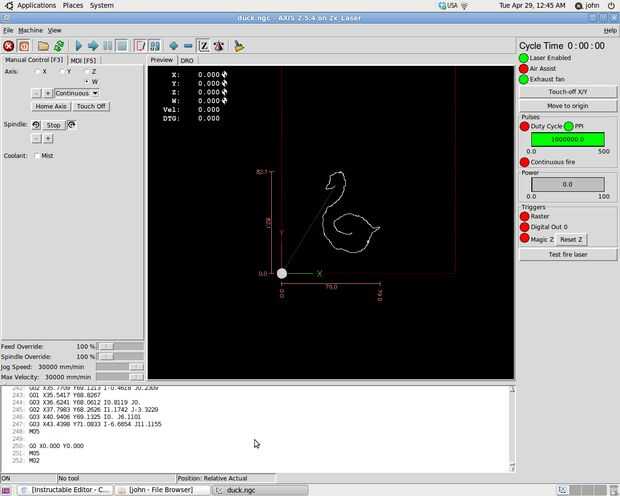This screenshot has width=620, height=496.
Task: Start spindle counterclockwise
Action: 36,125
